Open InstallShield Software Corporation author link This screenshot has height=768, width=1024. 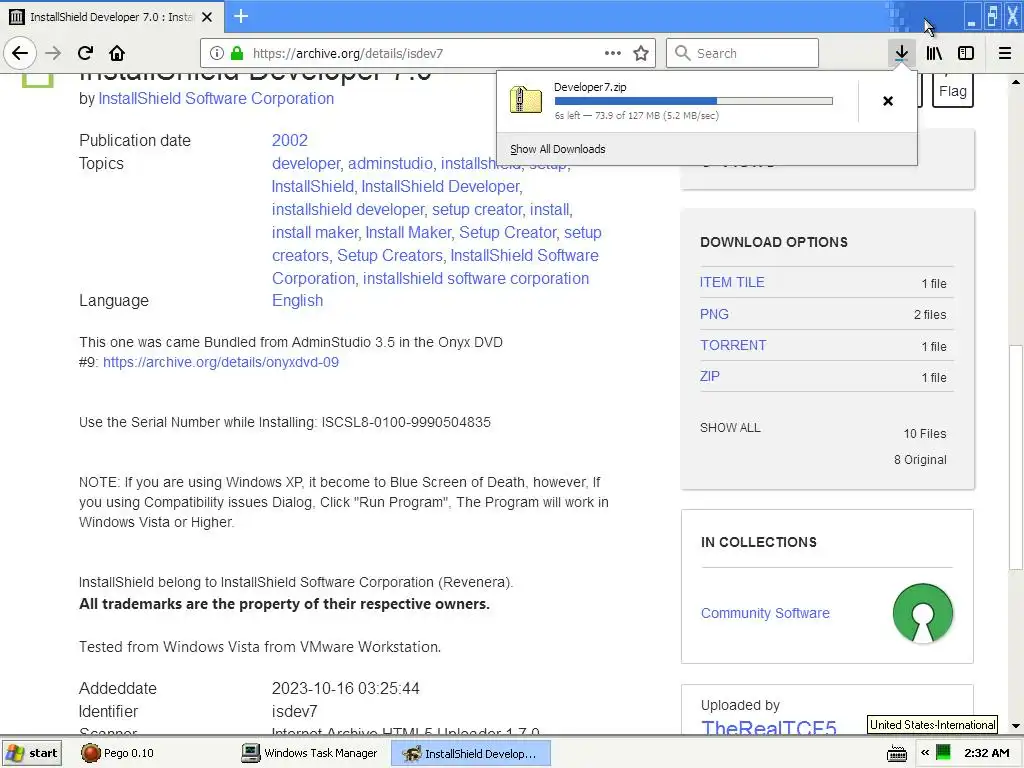pyautogui.click(x=216, y=99)
